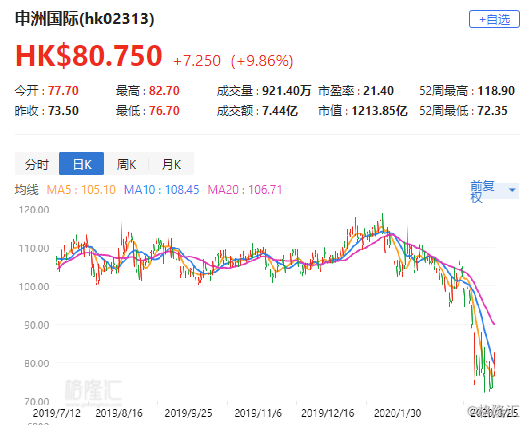Click the end of the pink MA20 line
Viewport: 527px width, 425px height.
pos(494,324)
